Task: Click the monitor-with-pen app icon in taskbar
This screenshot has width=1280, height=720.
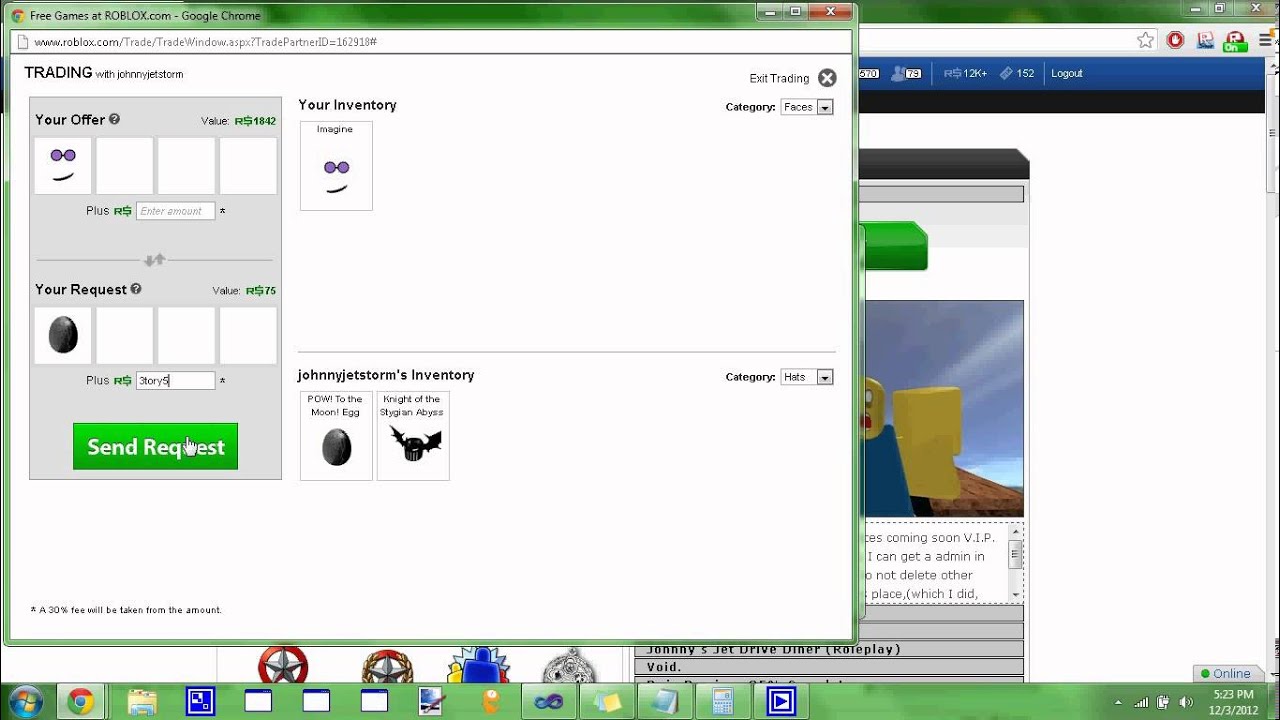Action: point(432,702)
